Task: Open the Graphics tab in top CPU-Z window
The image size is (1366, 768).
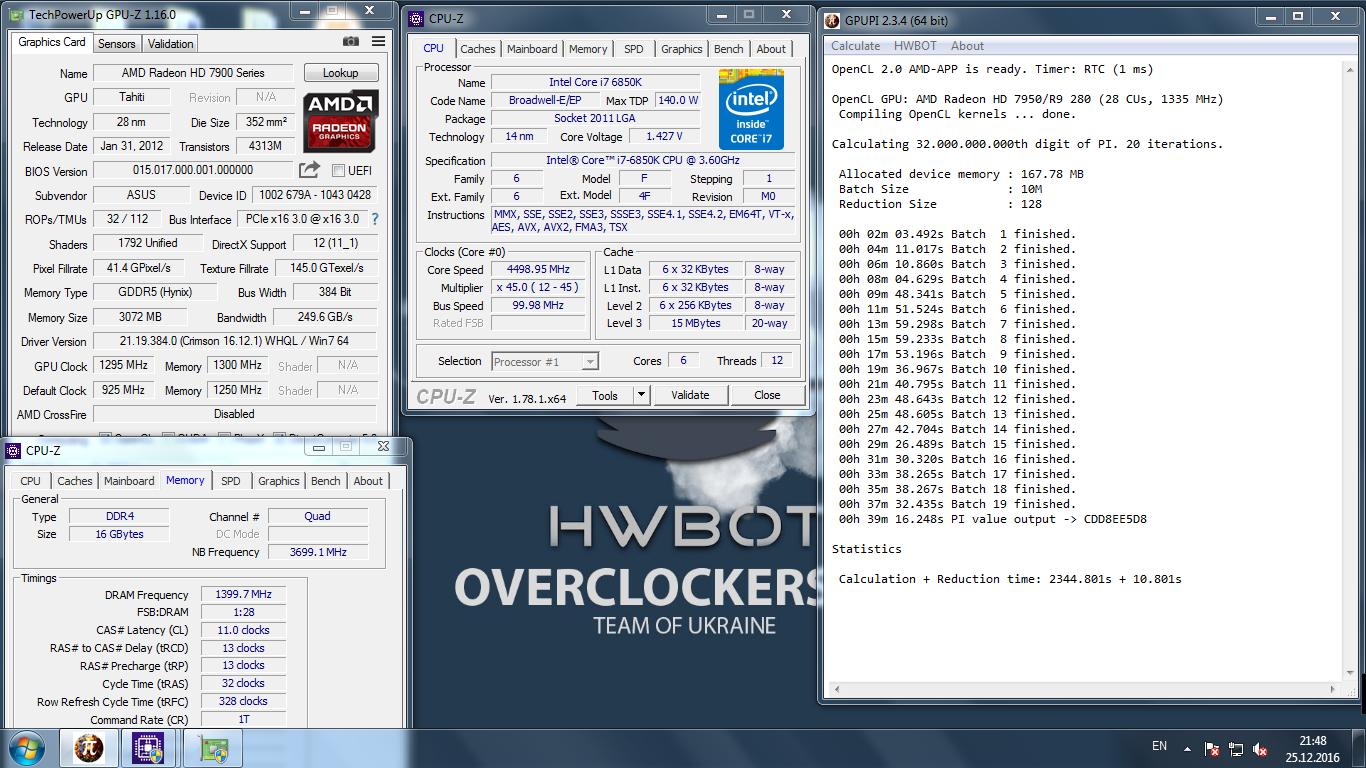Action: point(682,49)
